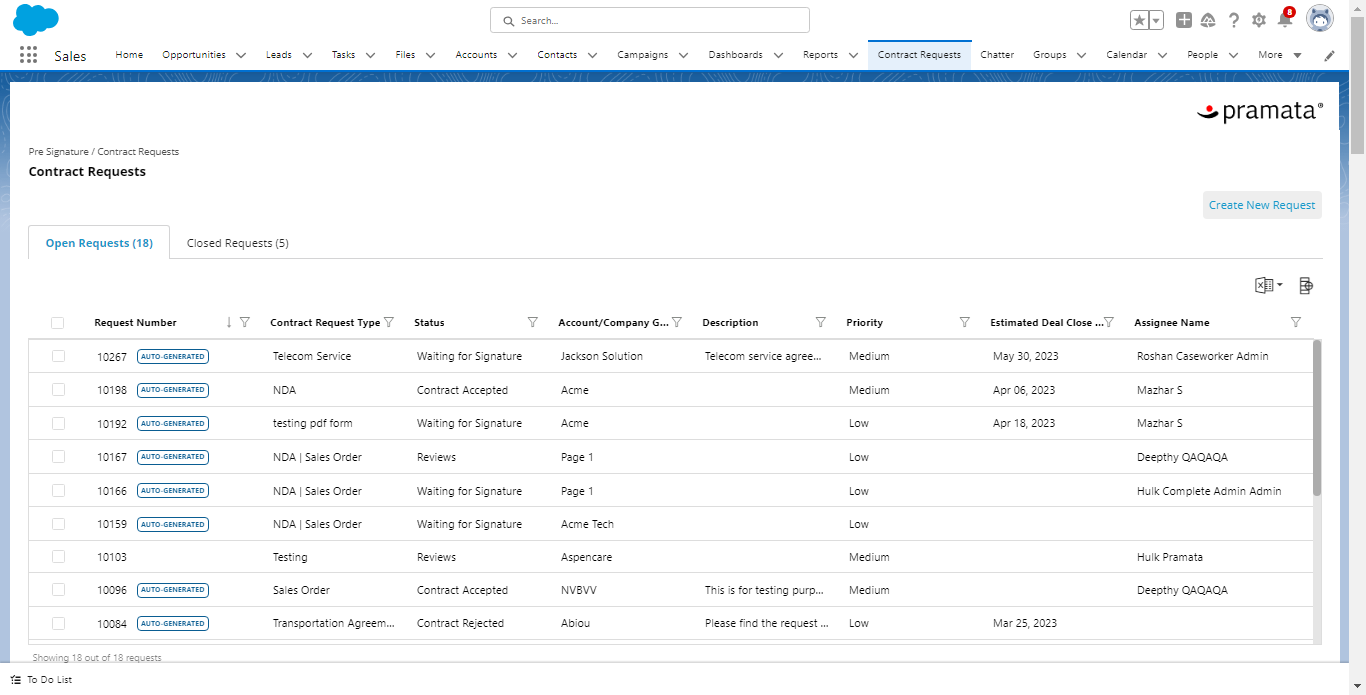Open user profile avatar menu

point(1320,19)
